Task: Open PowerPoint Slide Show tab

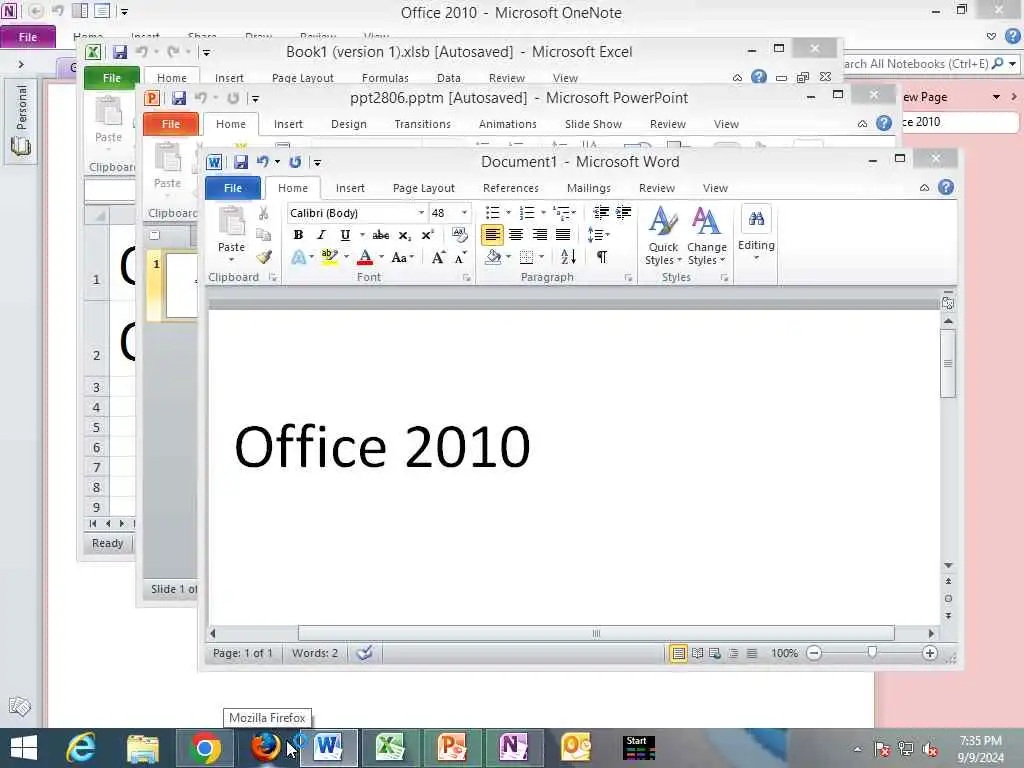Action: coord(593,124)
